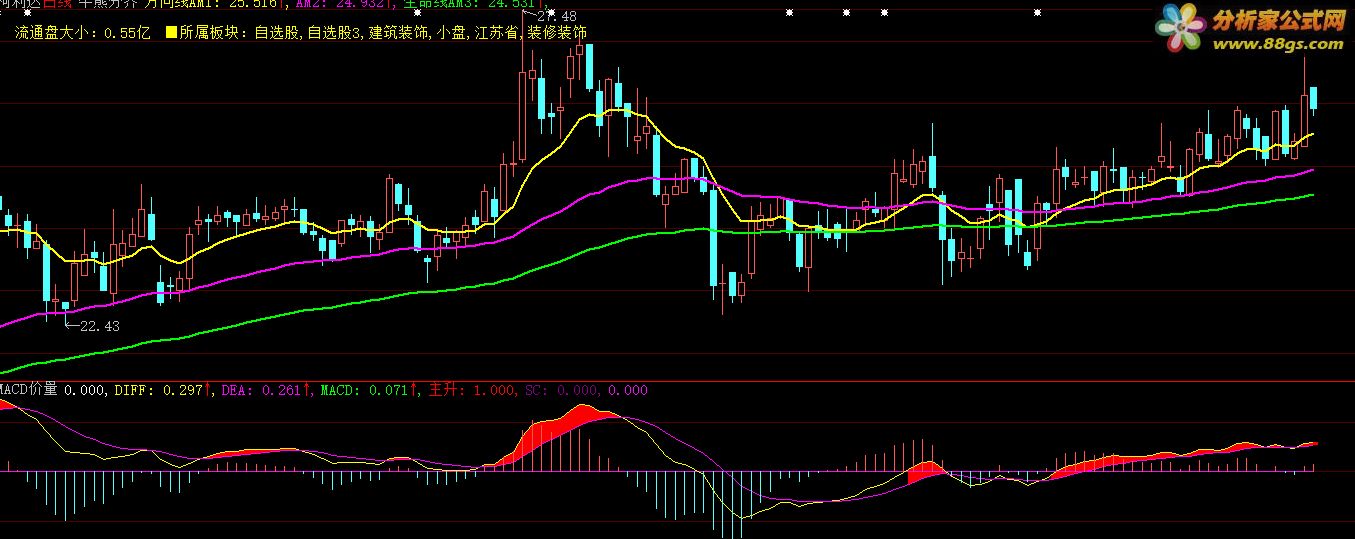Click the MACD价量 indicator title
Screen dimensions: 1355x539
tap(30, 390)
